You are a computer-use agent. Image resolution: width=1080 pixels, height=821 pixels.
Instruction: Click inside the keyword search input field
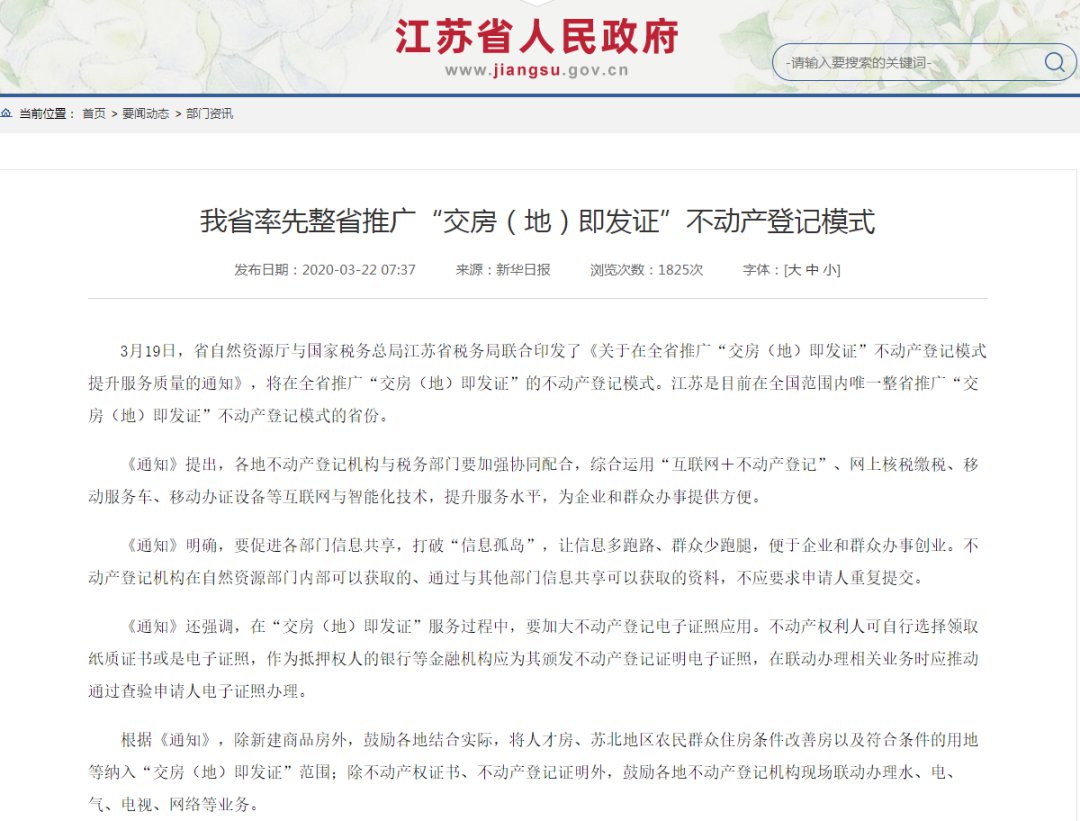point(900,63)
